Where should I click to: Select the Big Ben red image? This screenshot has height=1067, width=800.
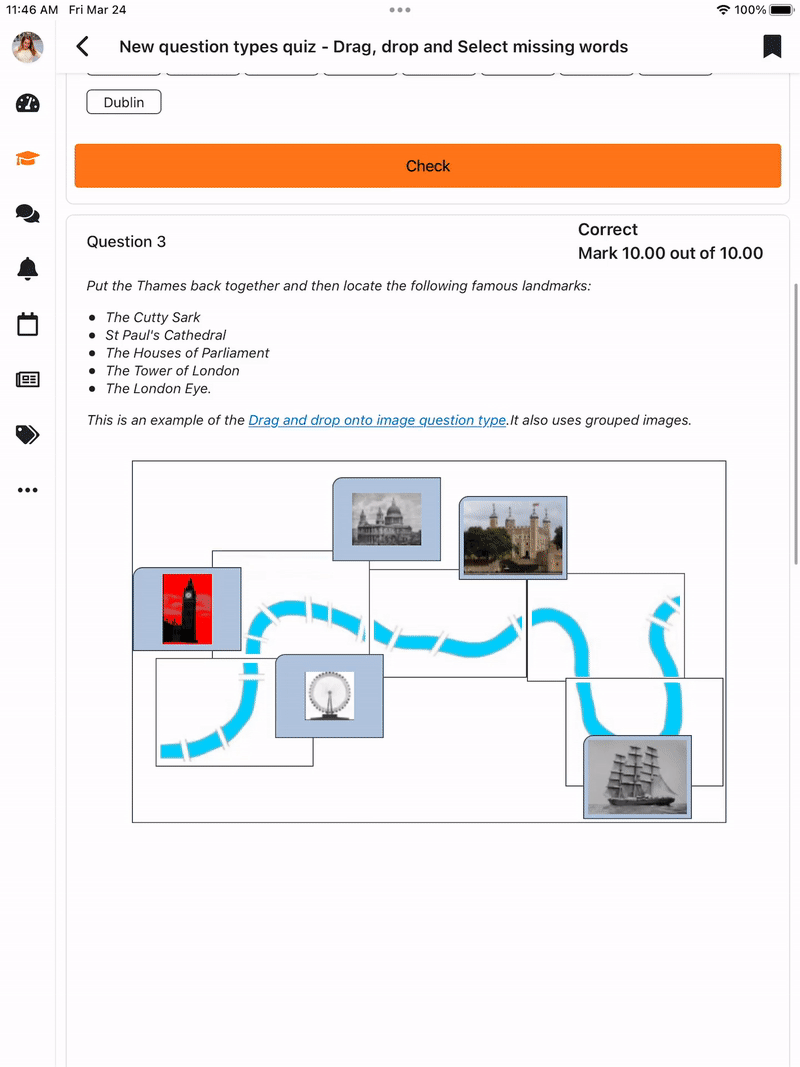click(x=187, y=609)
